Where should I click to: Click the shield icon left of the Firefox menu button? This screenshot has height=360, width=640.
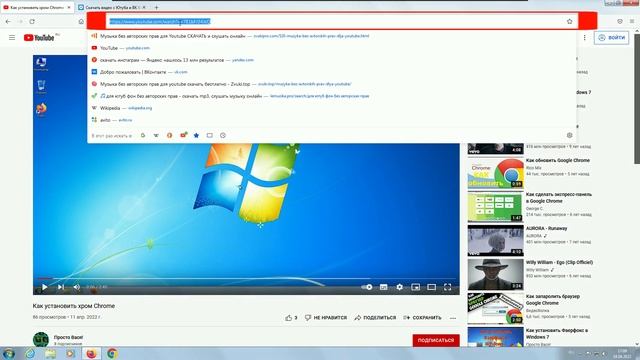[620, 21]
